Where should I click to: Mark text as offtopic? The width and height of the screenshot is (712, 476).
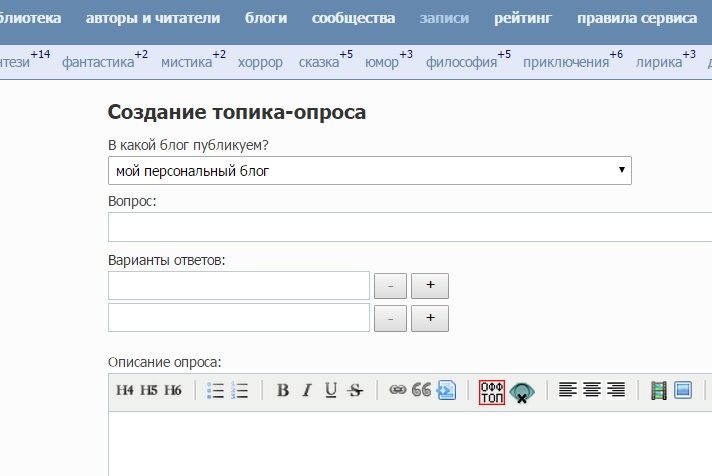click(492, 391)
